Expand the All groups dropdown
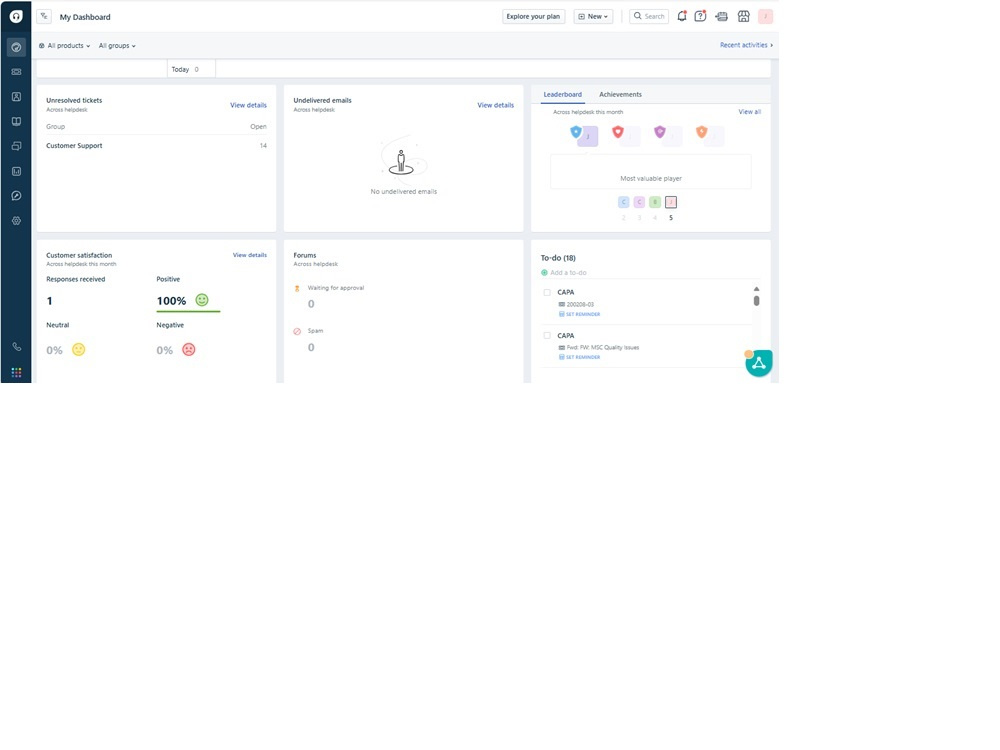1000x750 pixels. point(117,46)
